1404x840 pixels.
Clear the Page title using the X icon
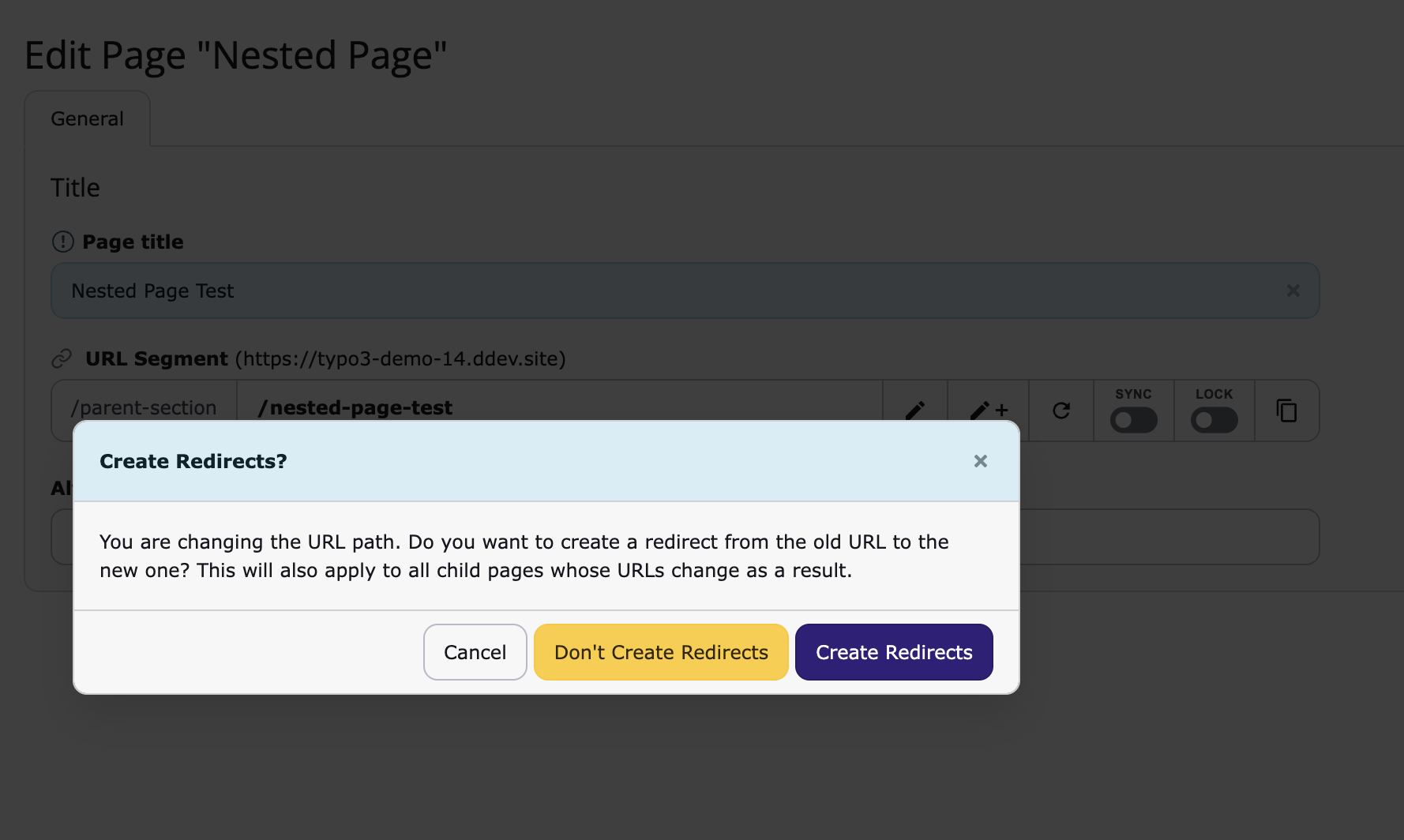coord(1293,291)
